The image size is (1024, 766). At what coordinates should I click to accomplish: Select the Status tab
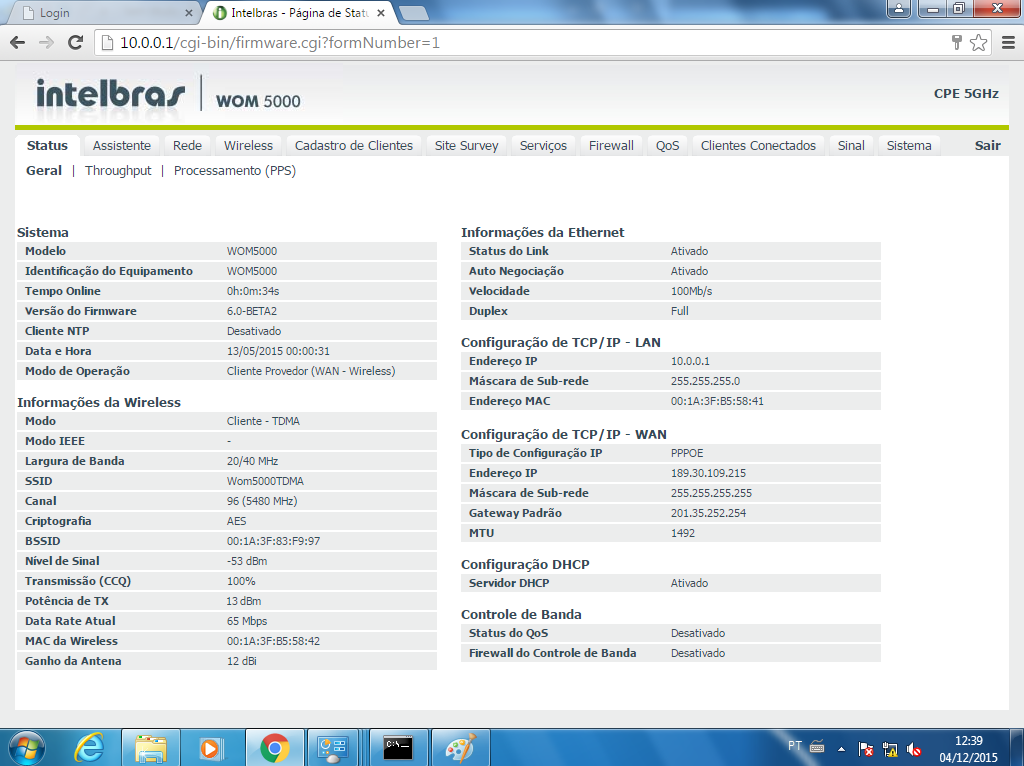pos(47,146)
